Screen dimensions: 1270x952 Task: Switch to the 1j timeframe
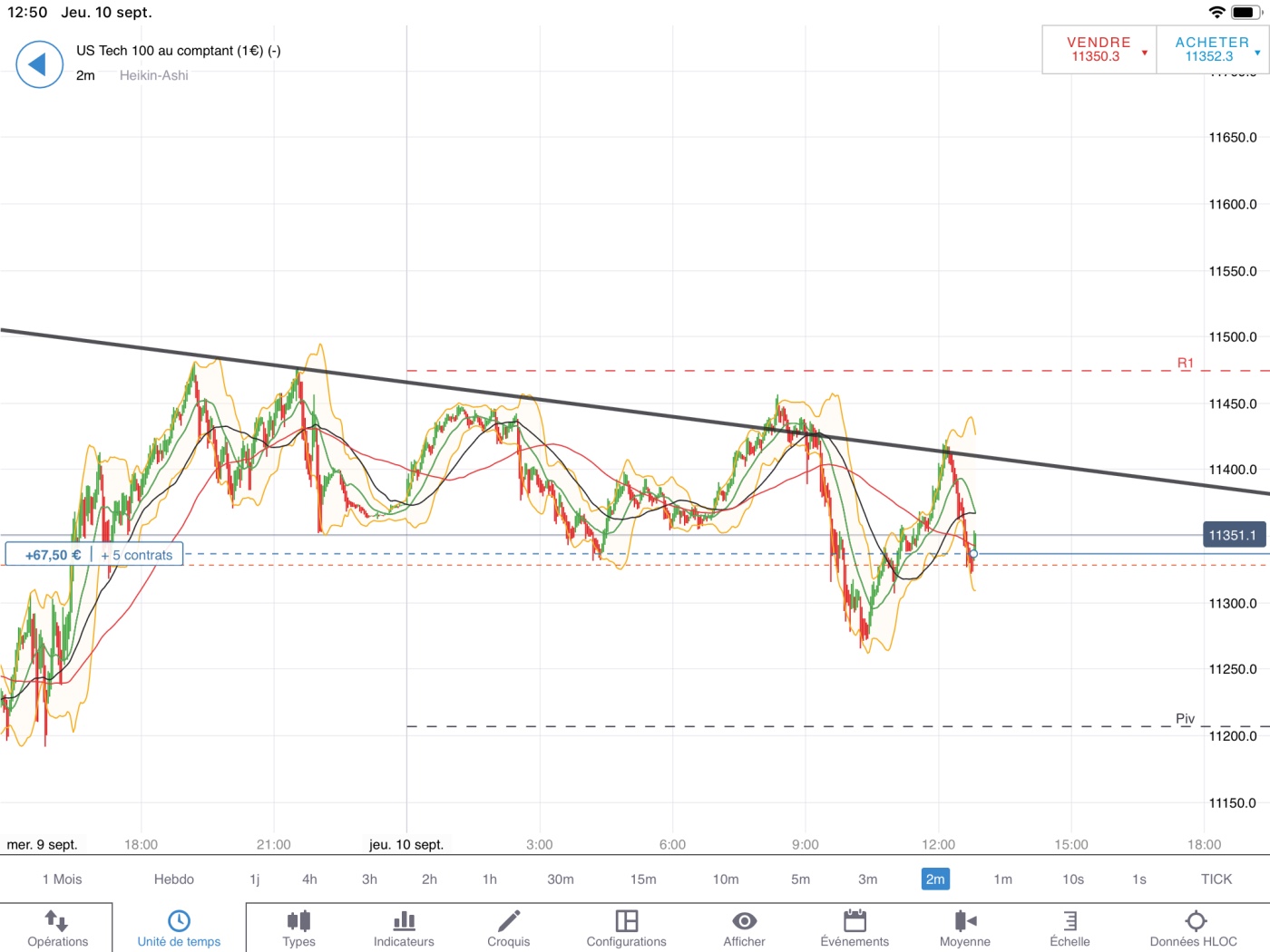click(255, 879)
